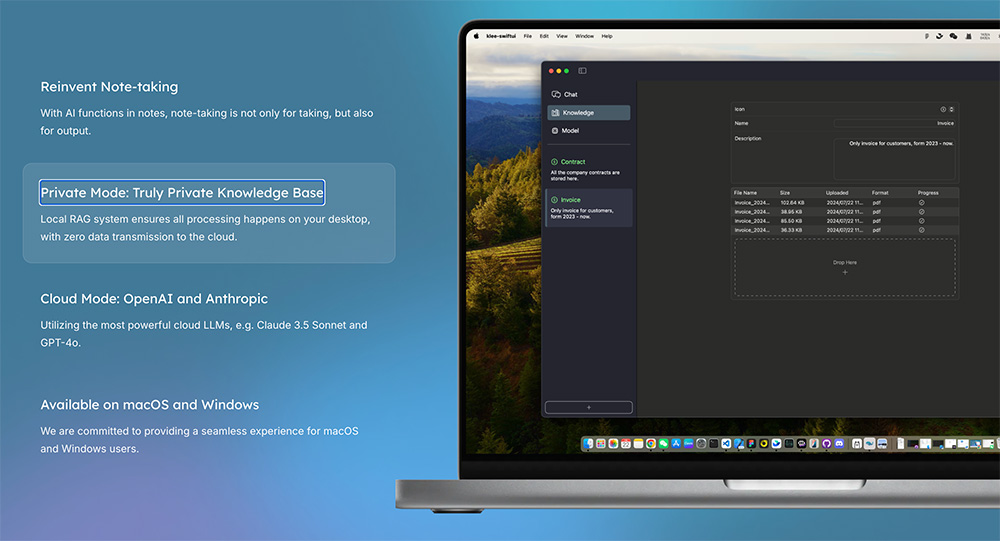Click the progress checkmark of first invoice
This screenshot has height=541, width=1000.
point(921,203)
